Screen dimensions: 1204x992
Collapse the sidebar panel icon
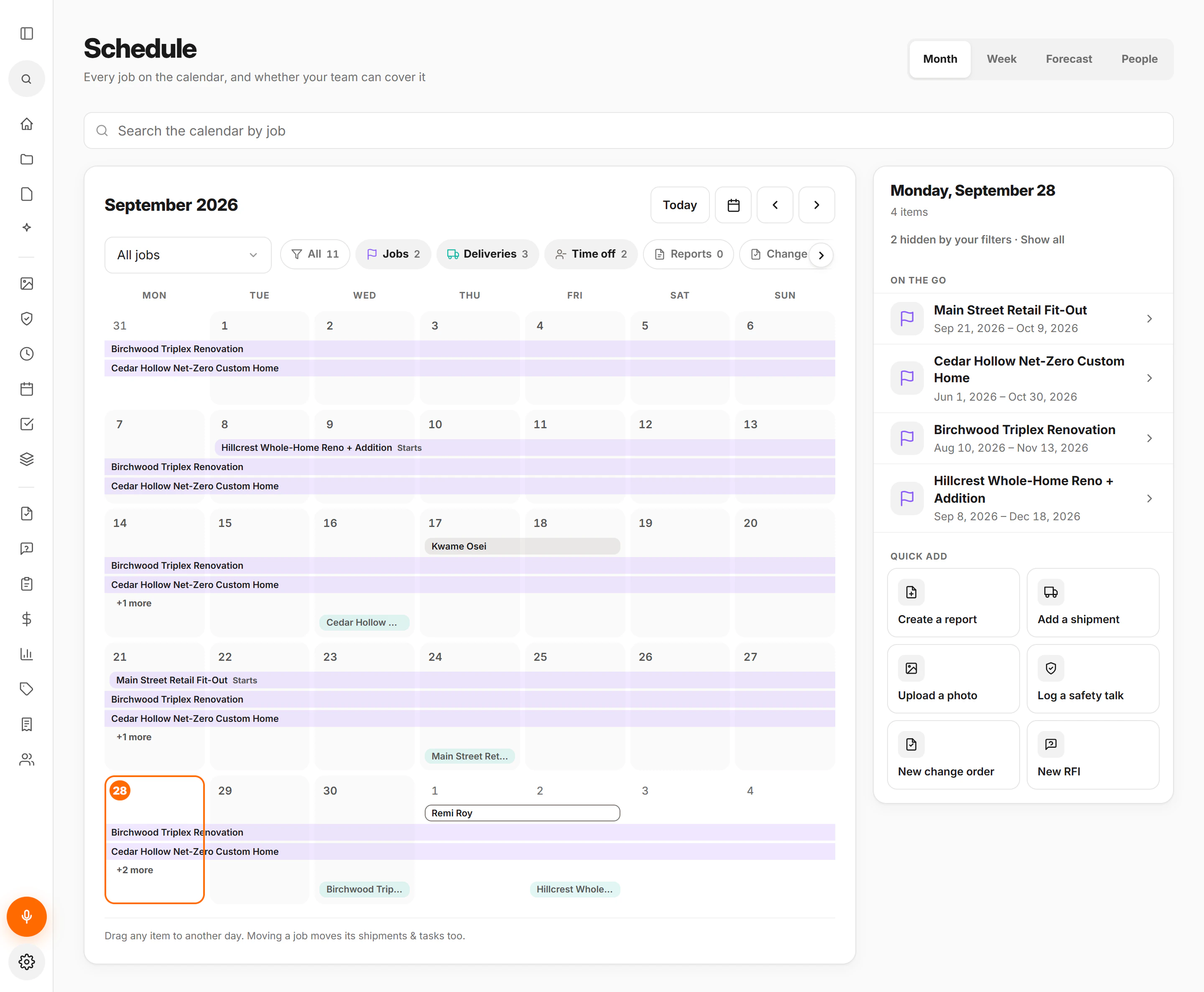click(26, 34)
